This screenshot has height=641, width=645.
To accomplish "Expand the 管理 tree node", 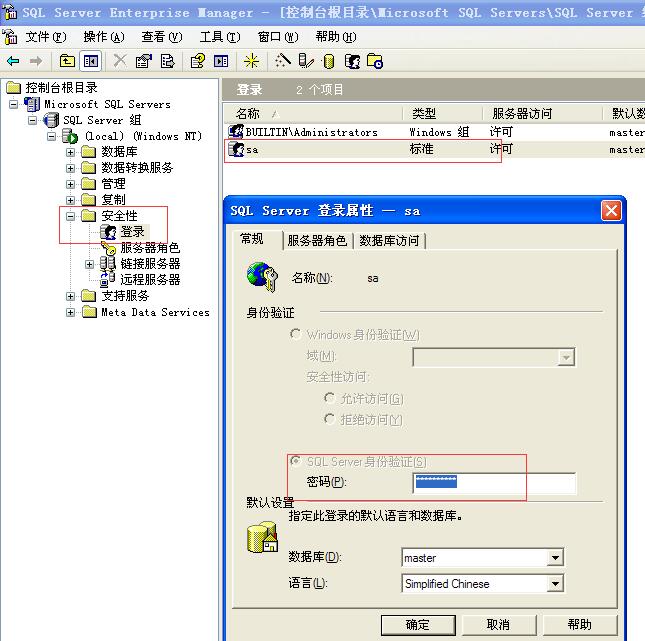I will click(x=70, y=184).
